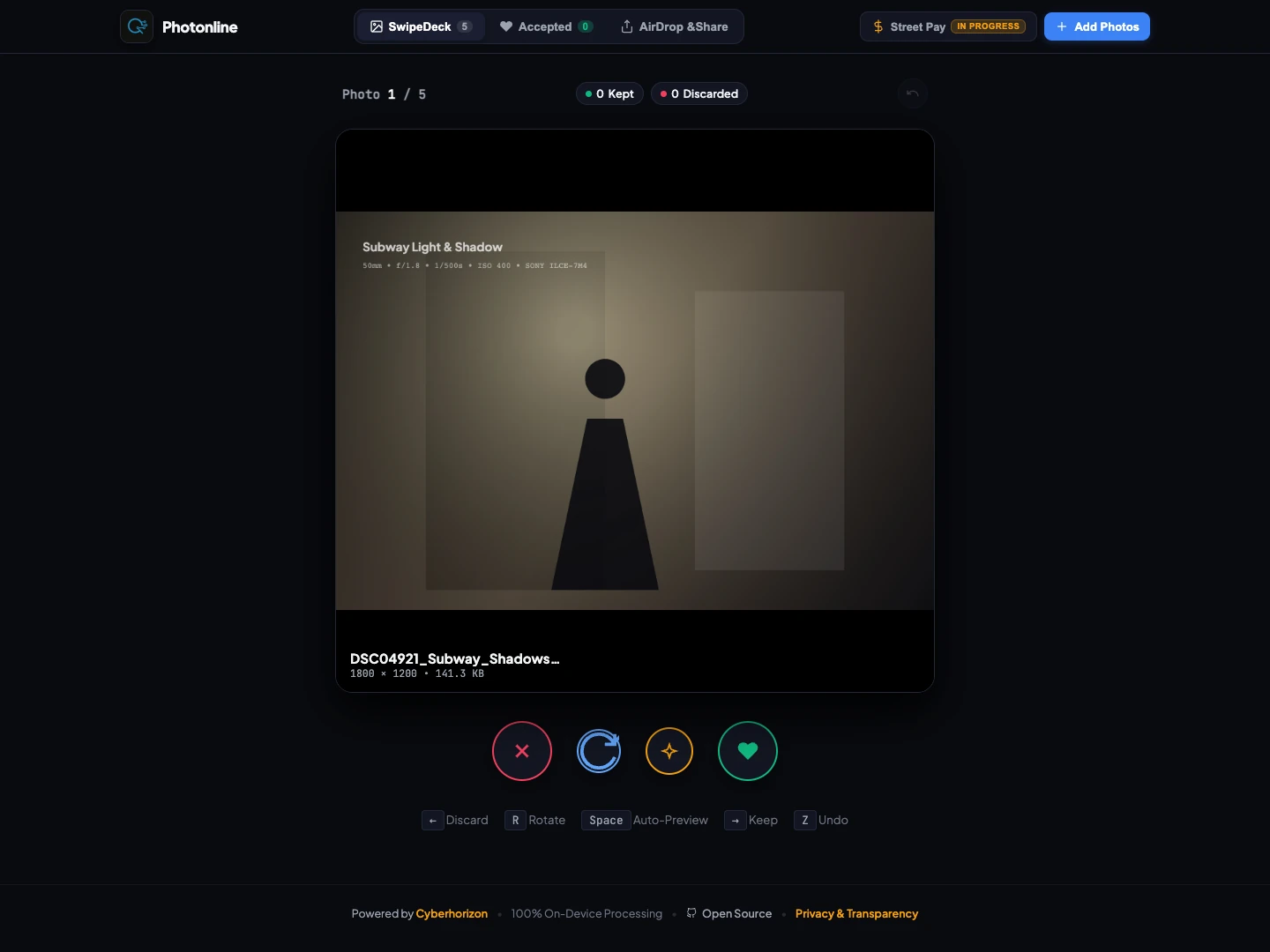
Task: Click the 0 Discarded counter badge
Action: 699,93
